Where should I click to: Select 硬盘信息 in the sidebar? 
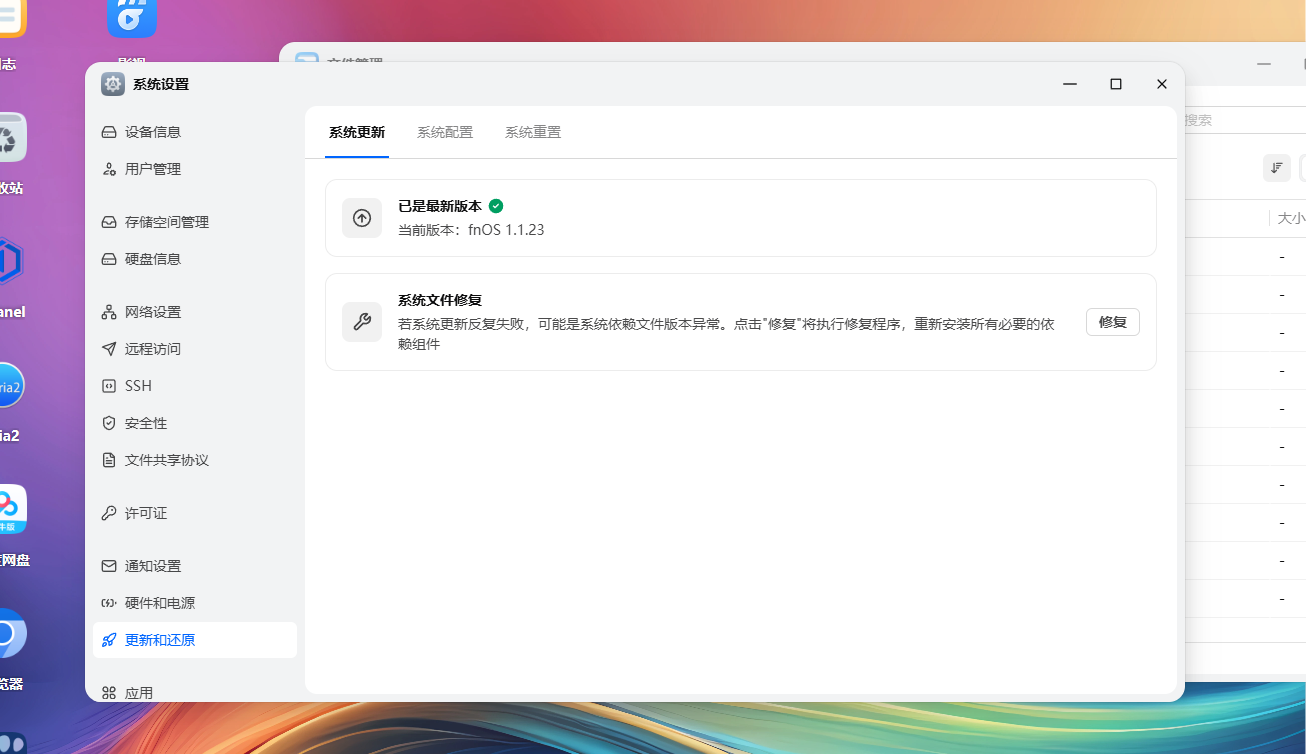(x=195, y=259)
